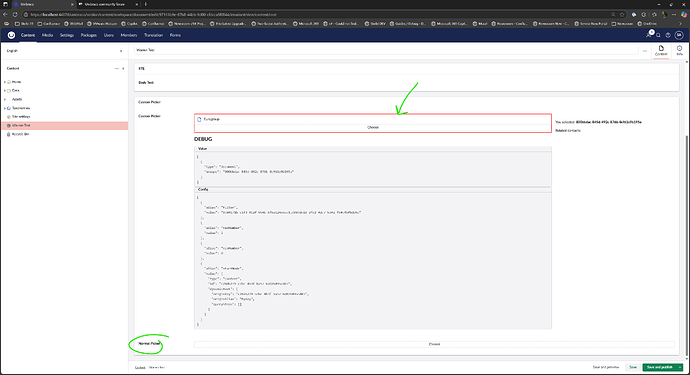This screenshot has height=375, width=690.
Task: Click the selected document item in Custom Picker
Action: coord(373,119)
